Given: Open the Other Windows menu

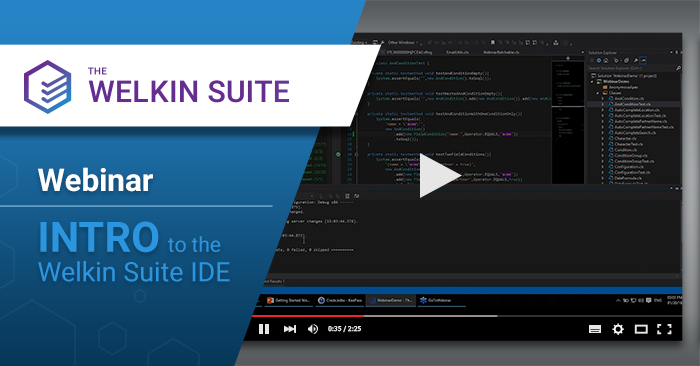Looking at the screenshot, I should click(403, 42).
